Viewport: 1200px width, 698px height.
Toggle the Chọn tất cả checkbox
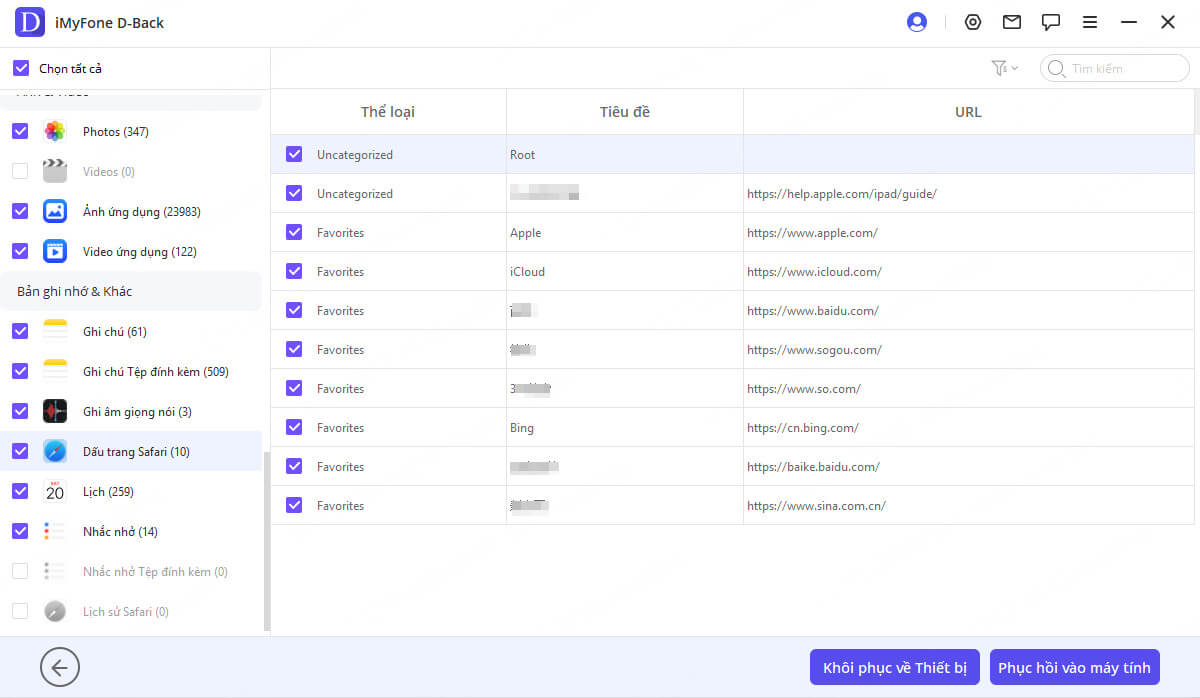click(20, 68)
